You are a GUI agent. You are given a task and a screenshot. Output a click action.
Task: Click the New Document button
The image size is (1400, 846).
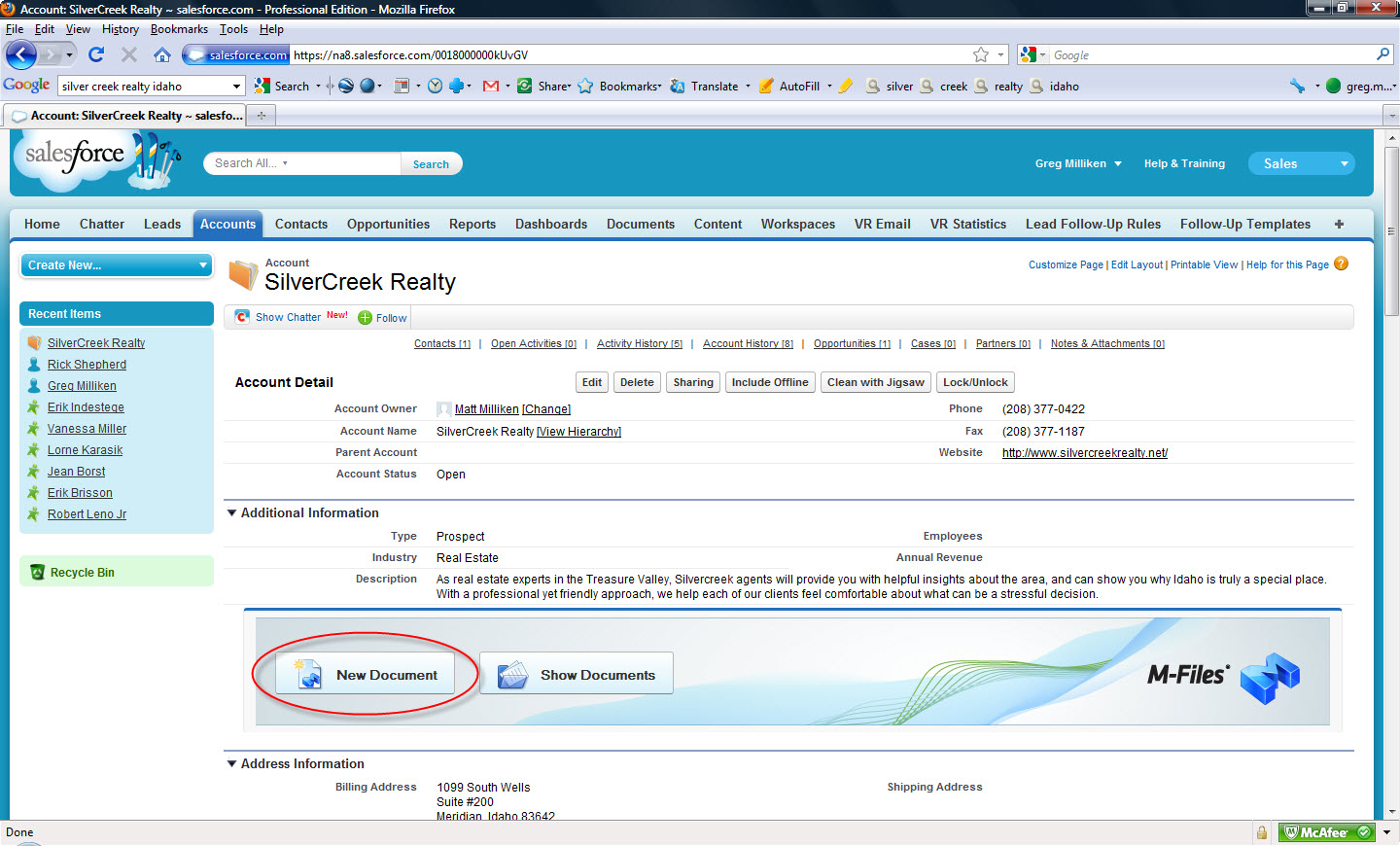365,675
